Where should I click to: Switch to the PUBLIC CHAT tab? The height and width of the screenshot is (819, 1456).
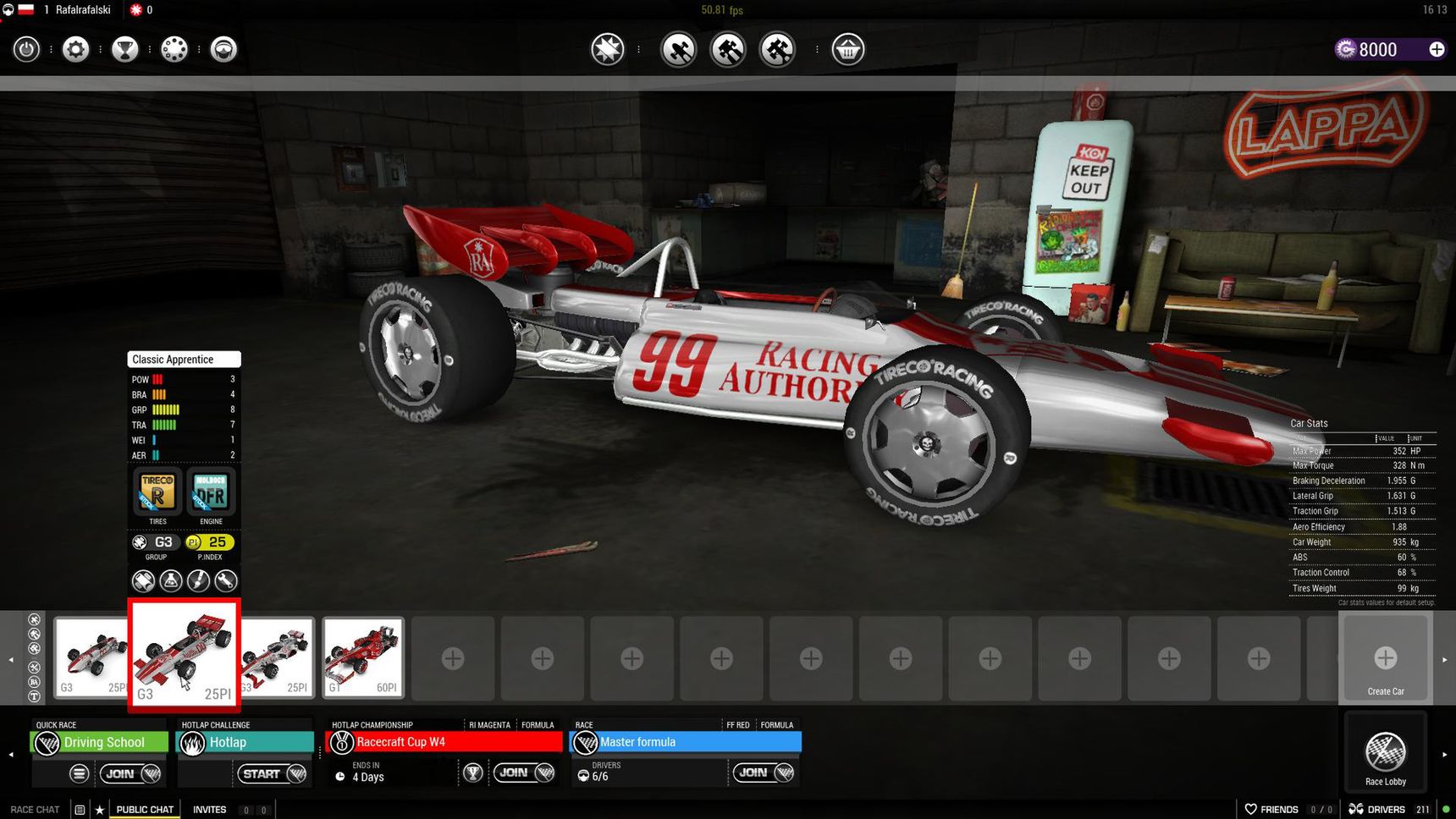pos(145,810)
